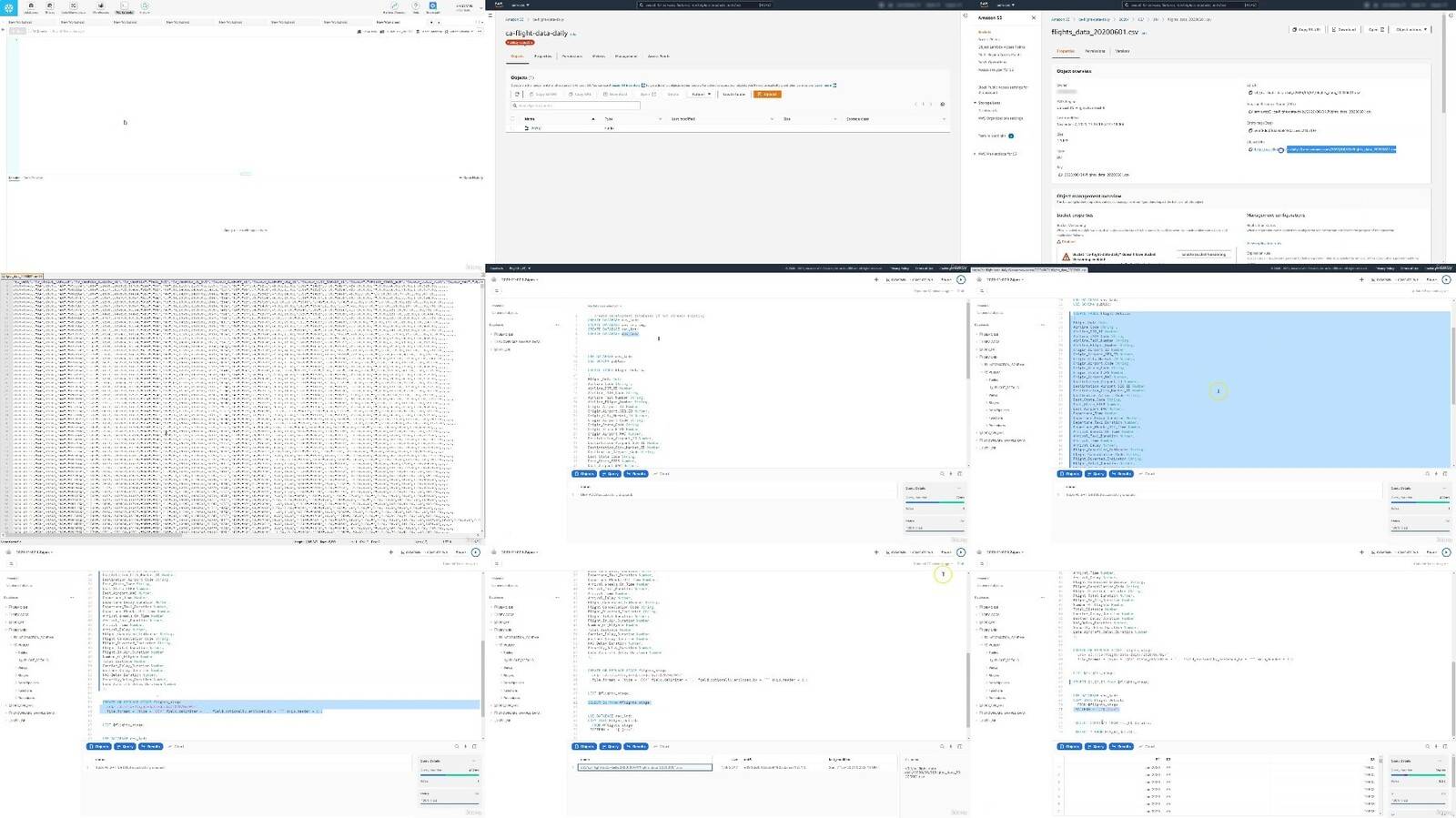Image resolution: width=1456 pixels, height=818 pixels.
Task: Click the orange Upload button in the S3 bucket
Action: [x=767, y=94]
